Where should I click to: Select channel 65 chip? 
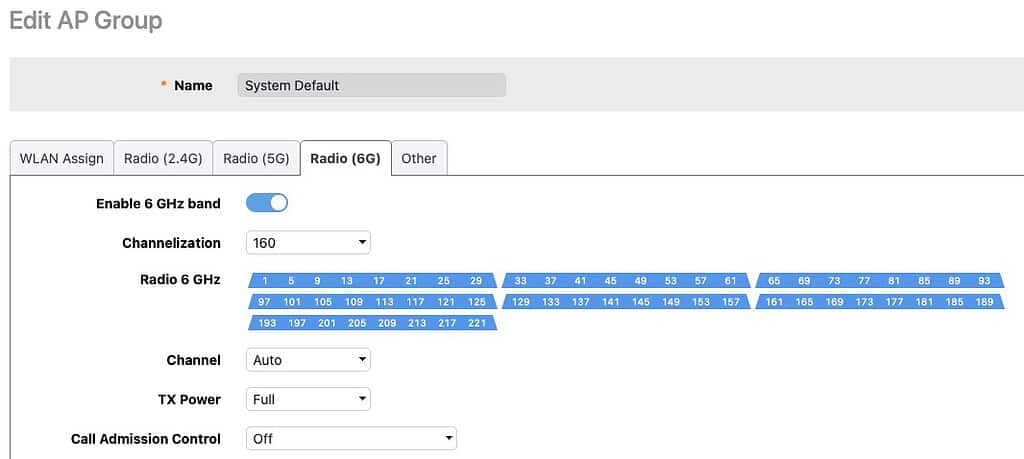(774, 281)
